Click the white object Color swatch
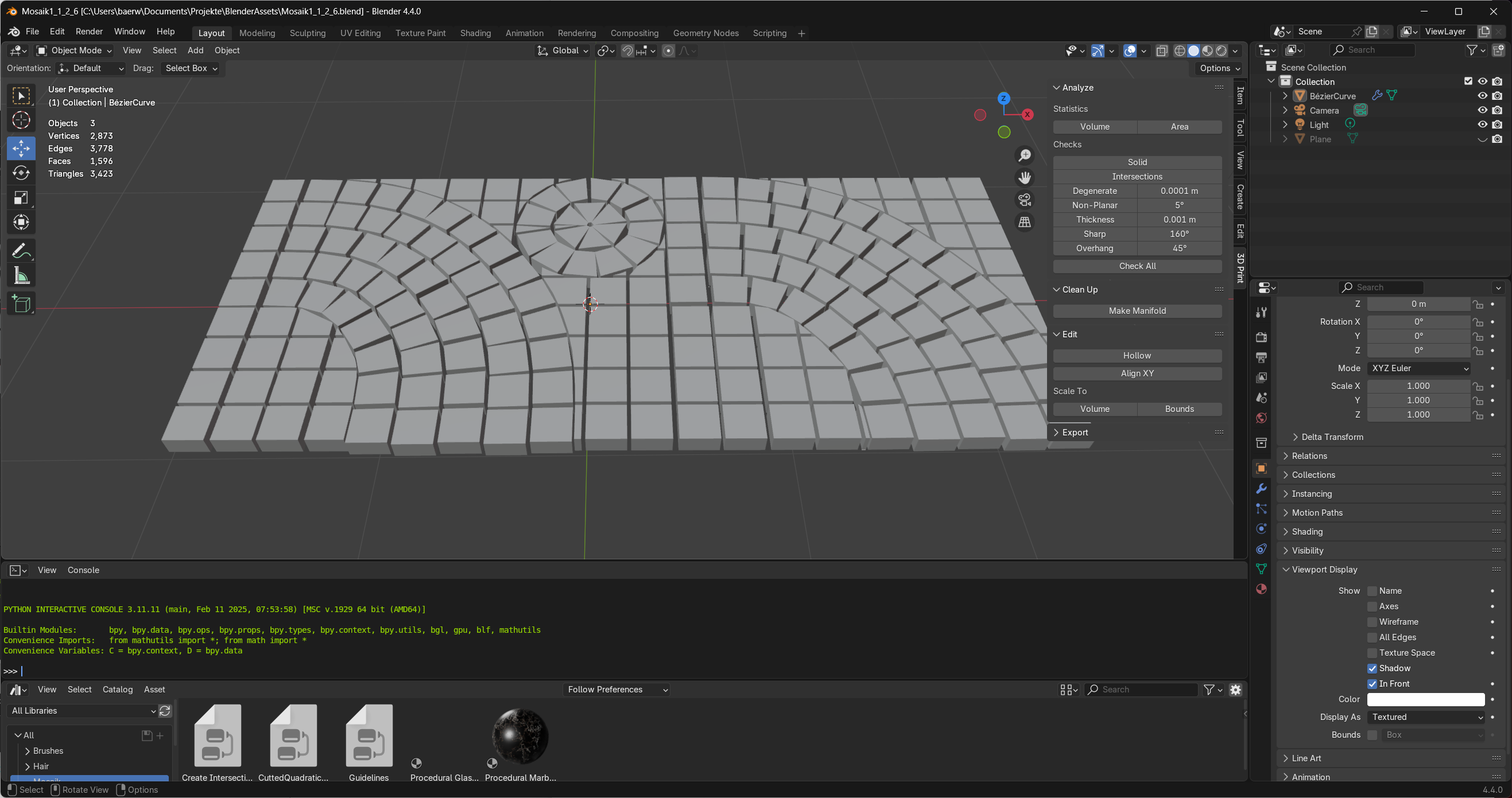The image size is (1512, 798). [x=1425, y=699]
